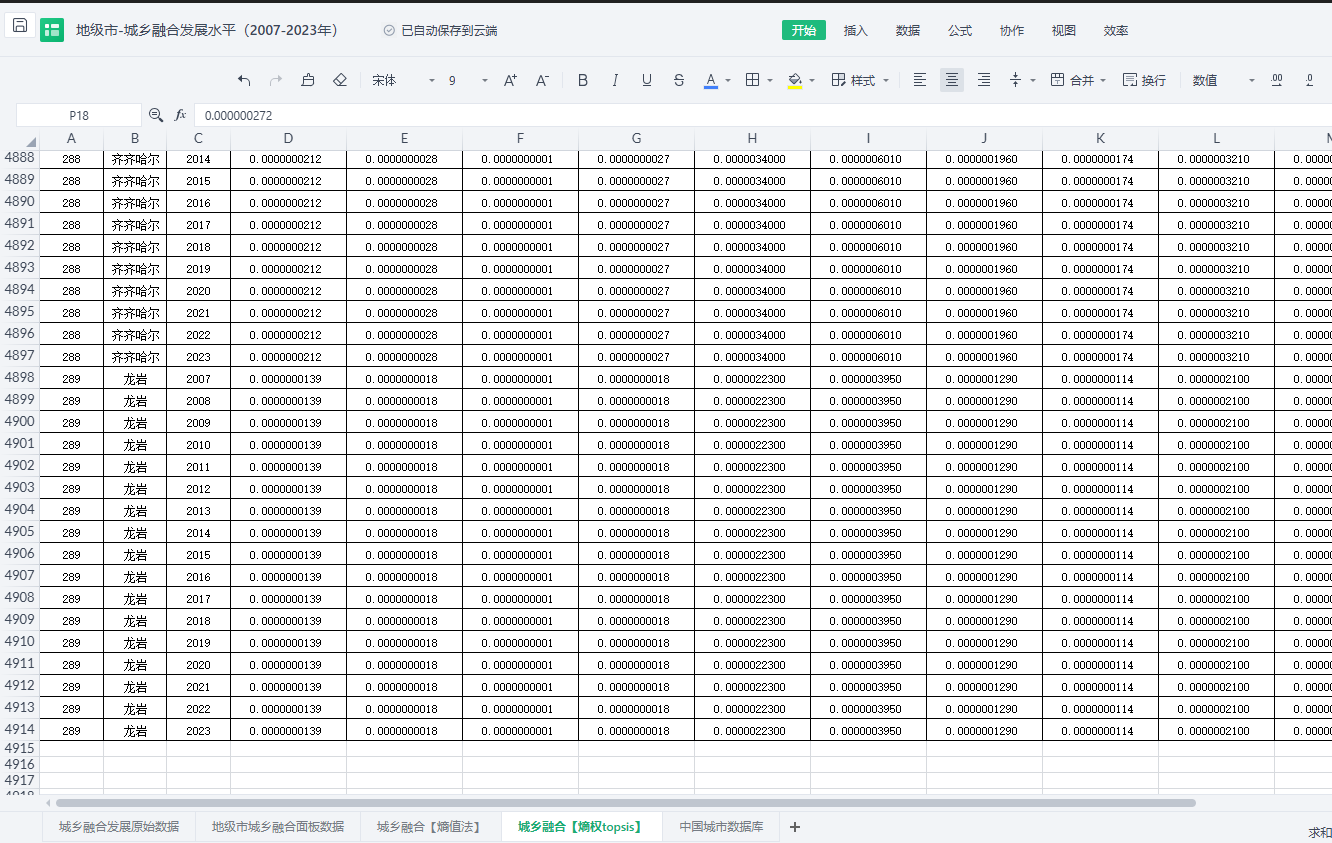Open the 插入 ribbon tab

856,30
